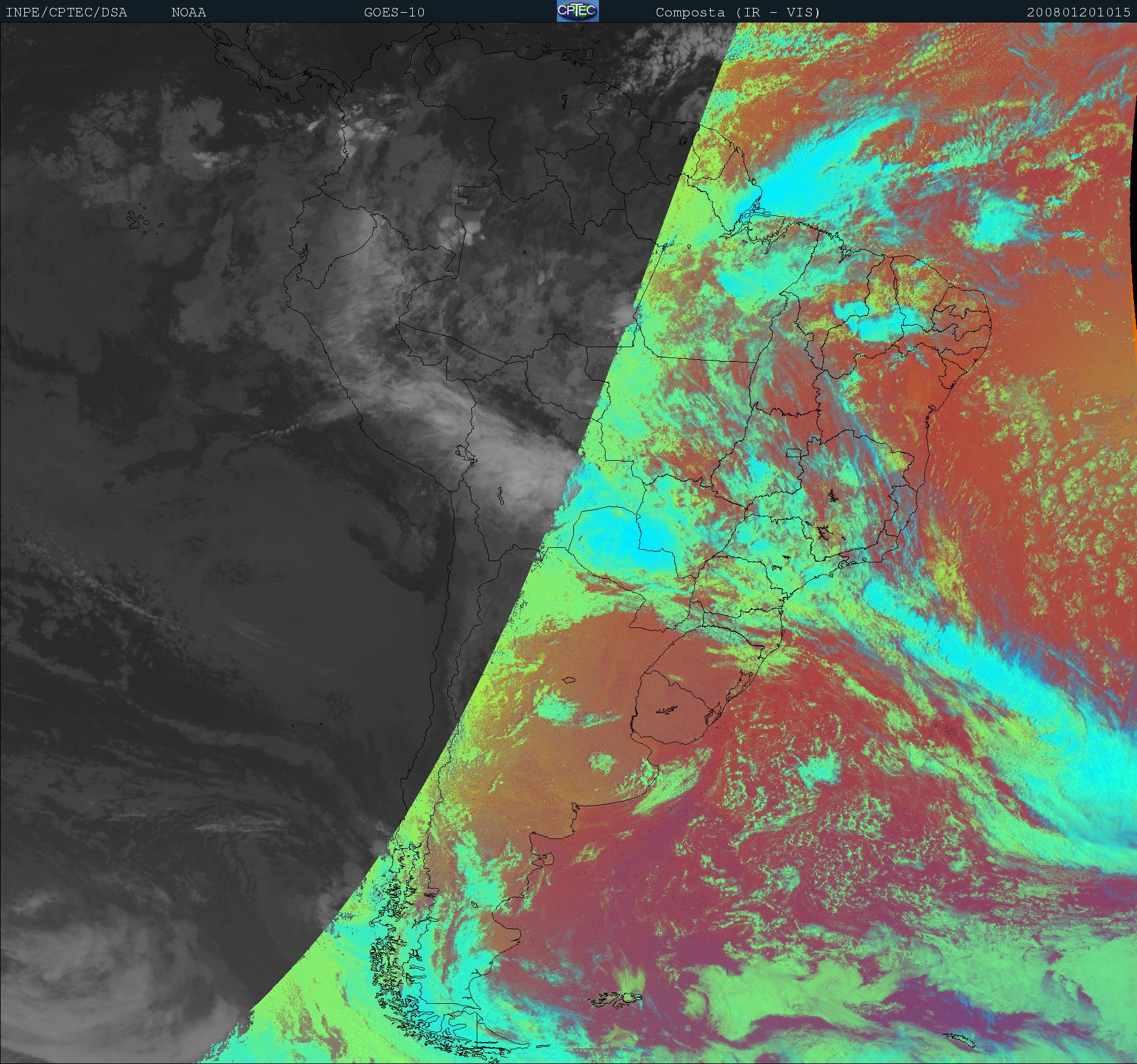Select the NOAA label in the header
The width and height of the screenshot is (1137, 1064).
tap(188, 13)
